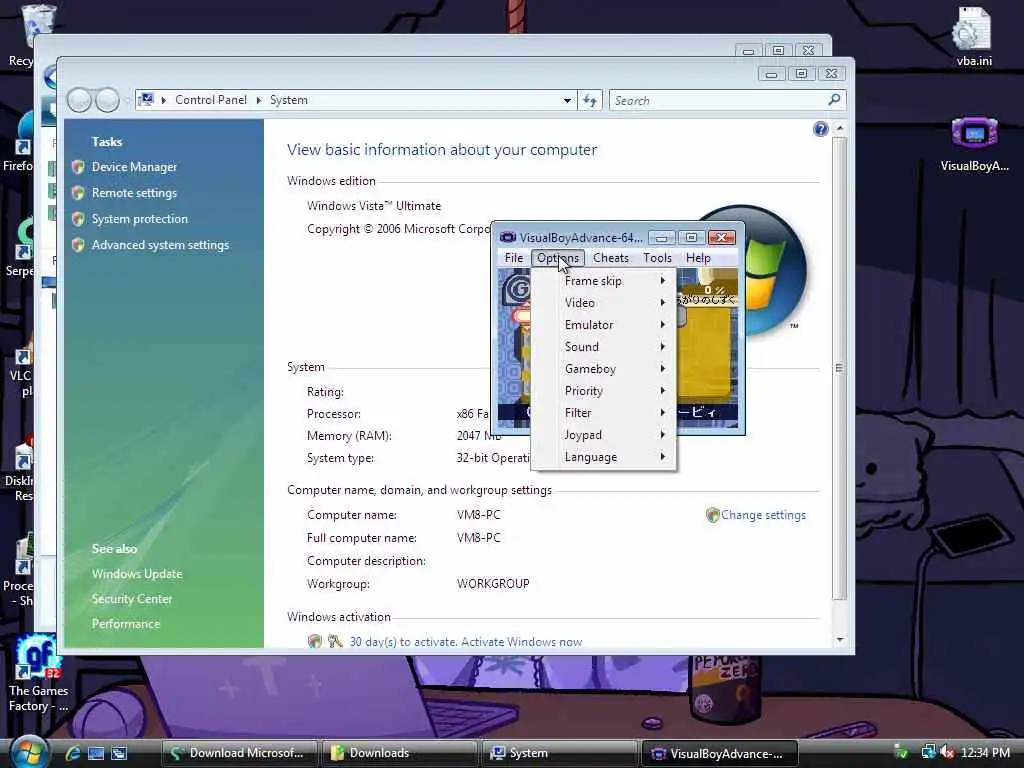Click the Advanced system settings shield icon
The width and height of the screenshot is (1024, 768).
[78, 246]
